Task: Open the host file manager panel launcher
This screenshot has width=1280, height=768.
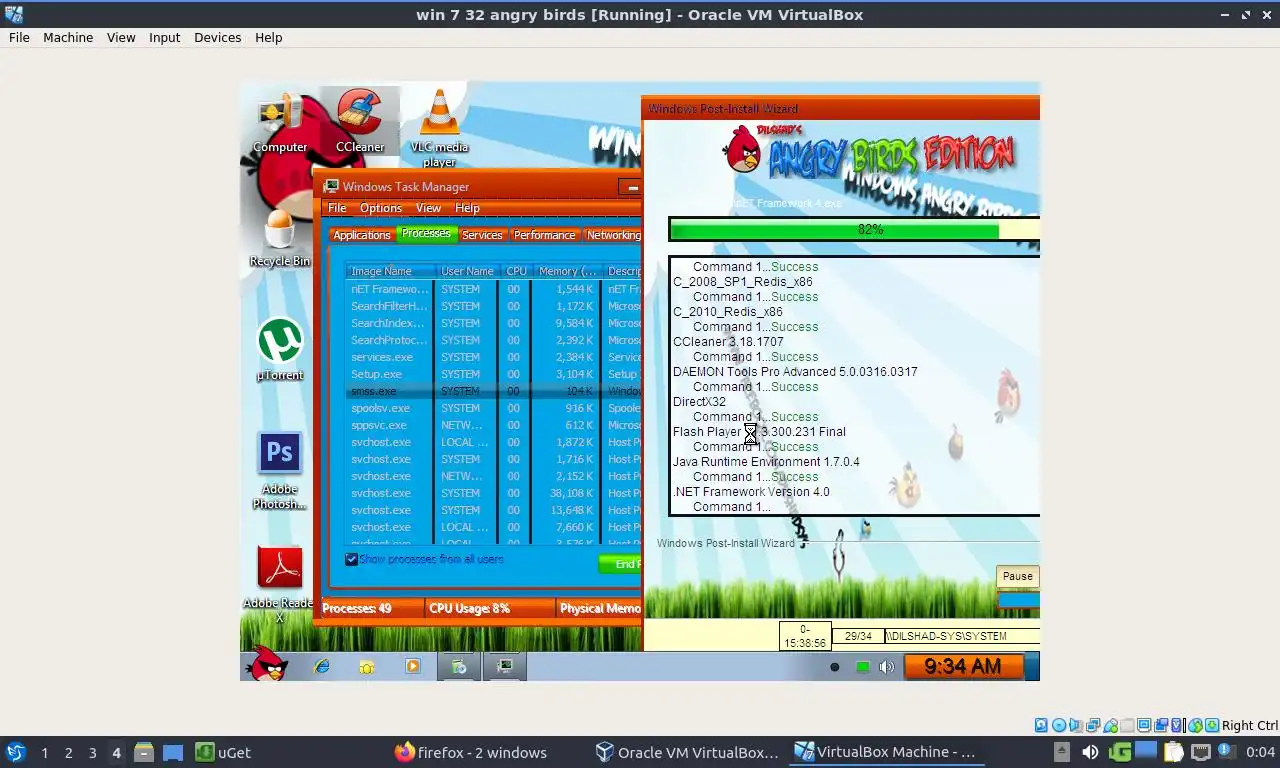Action: [x=143, y=752]
